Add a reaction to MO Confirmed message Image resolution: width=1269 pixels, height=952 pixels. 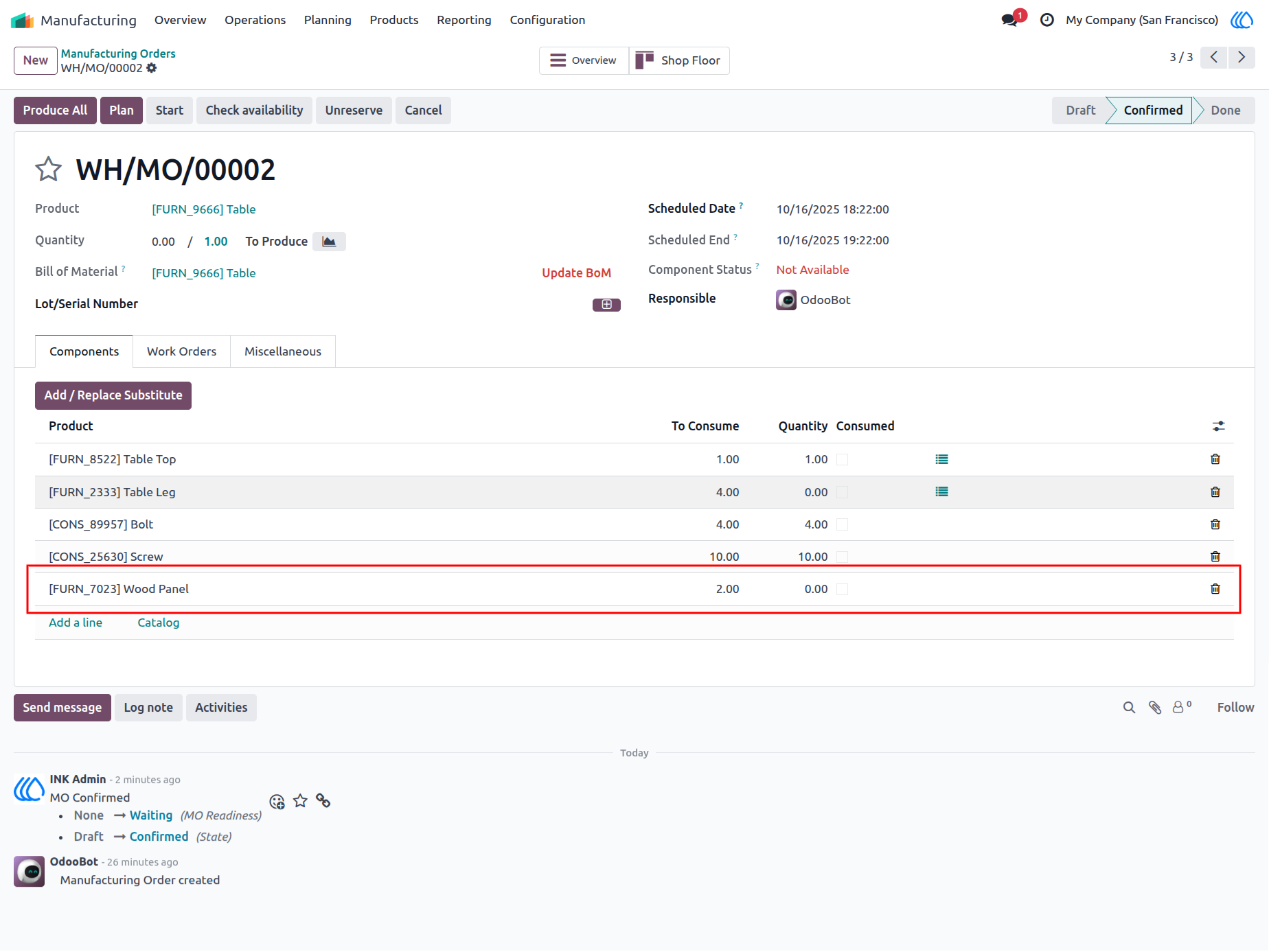point(277,802)
